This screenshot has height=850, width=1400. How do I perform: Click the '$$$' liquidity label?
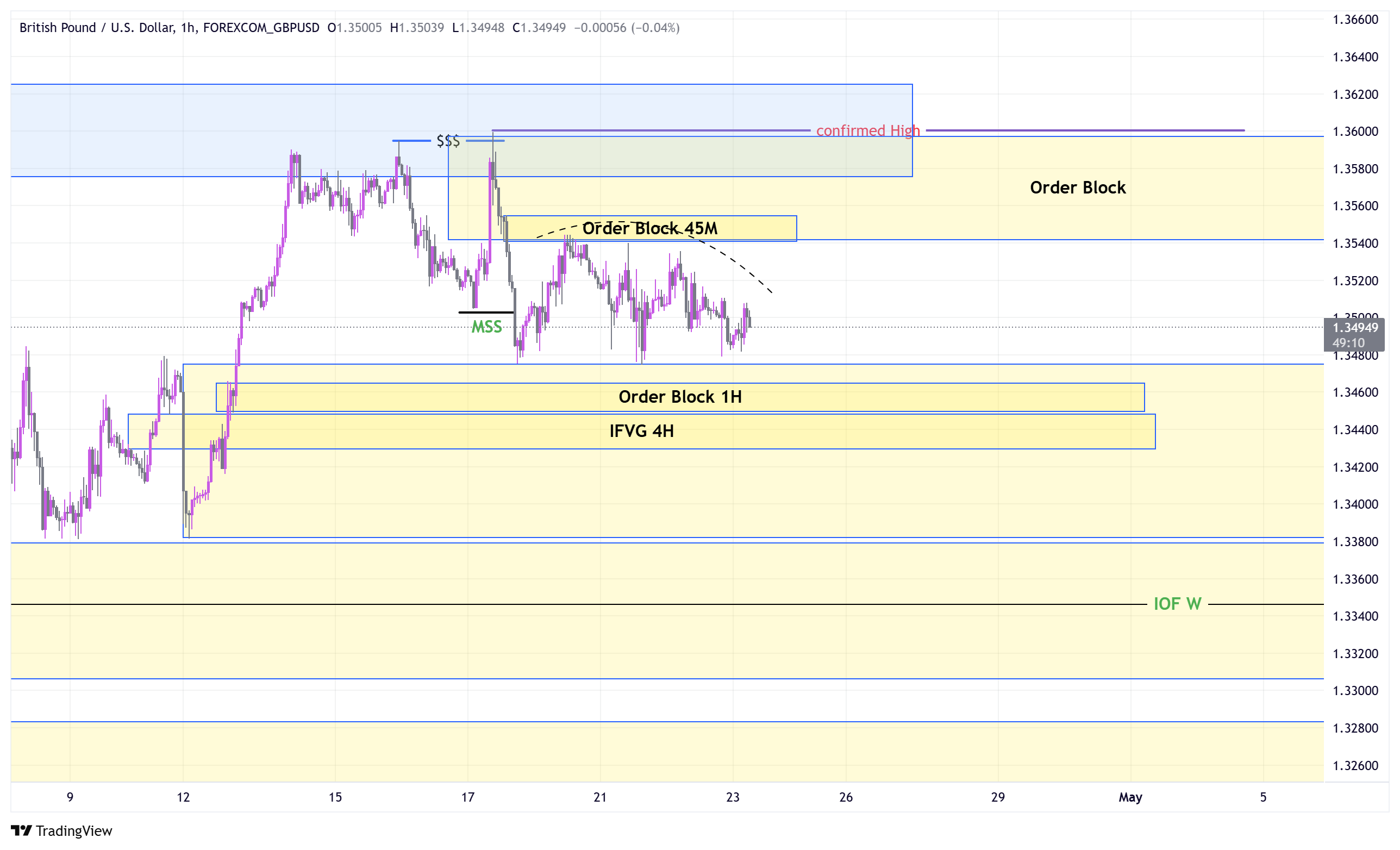pyautogui.click(x=448, y=141)
